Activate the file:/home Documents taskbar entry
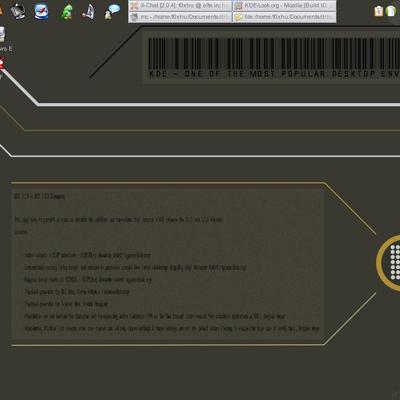The height and width of the screenshot is (400, 400). click(x=284, y=17)
